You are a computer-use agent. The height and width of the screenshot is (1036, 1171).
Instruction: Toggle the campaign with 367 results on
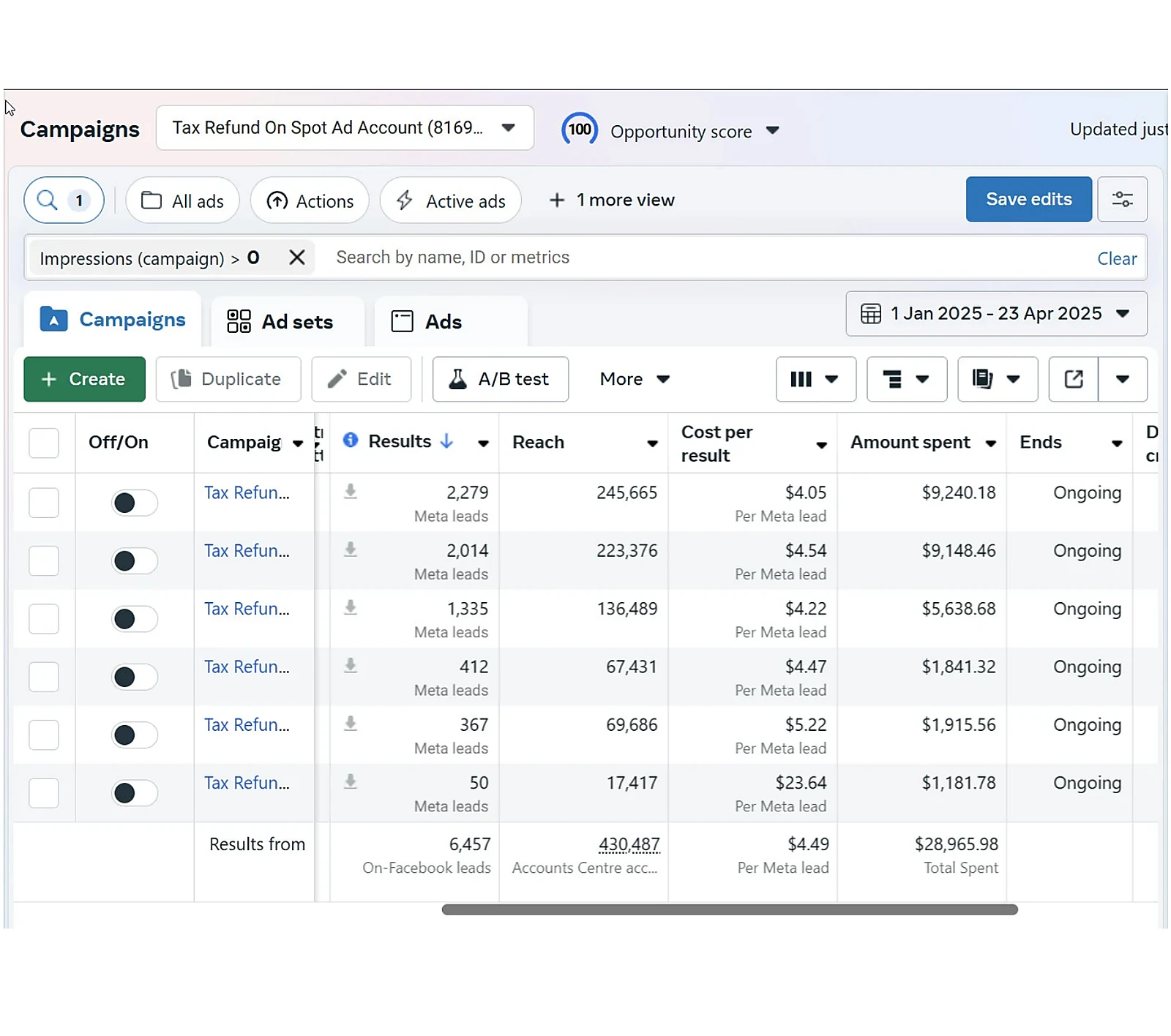(x=135, y=735)
